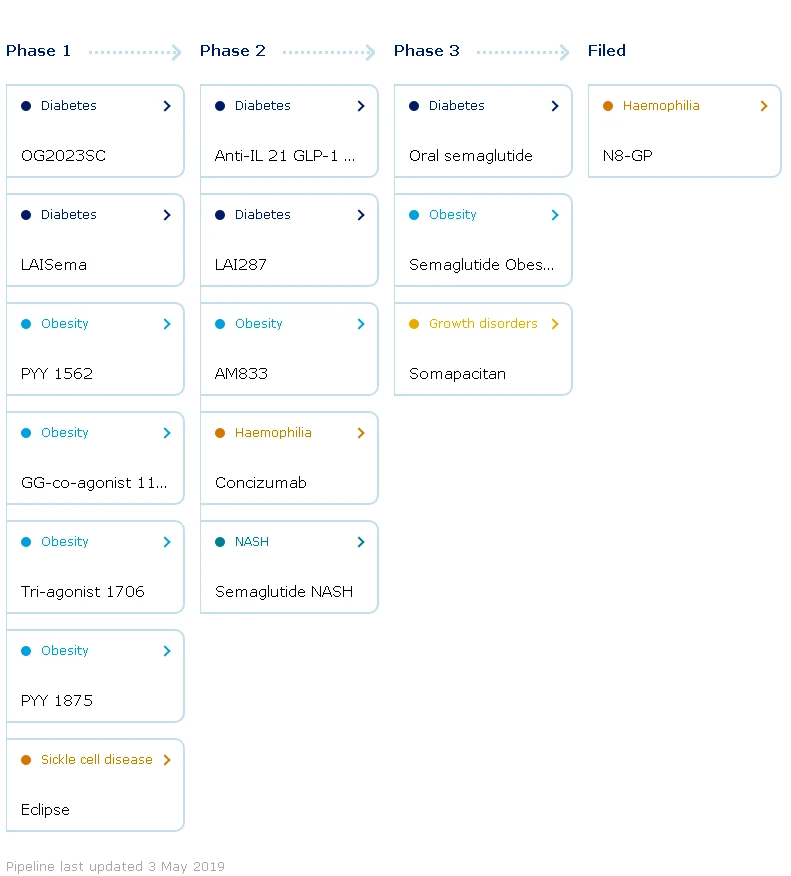Click the chevron on Semaglutide NASH card
The height and width of the screenshot is (876, 791).
pos(361,542)
